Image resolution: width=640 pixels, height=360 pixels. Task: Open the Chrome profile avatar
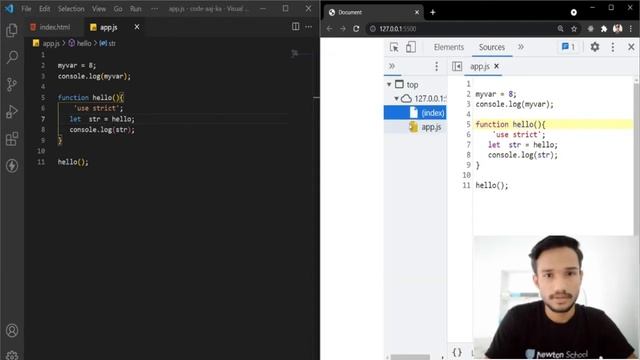pyautogui.click(x=618, y=29)
